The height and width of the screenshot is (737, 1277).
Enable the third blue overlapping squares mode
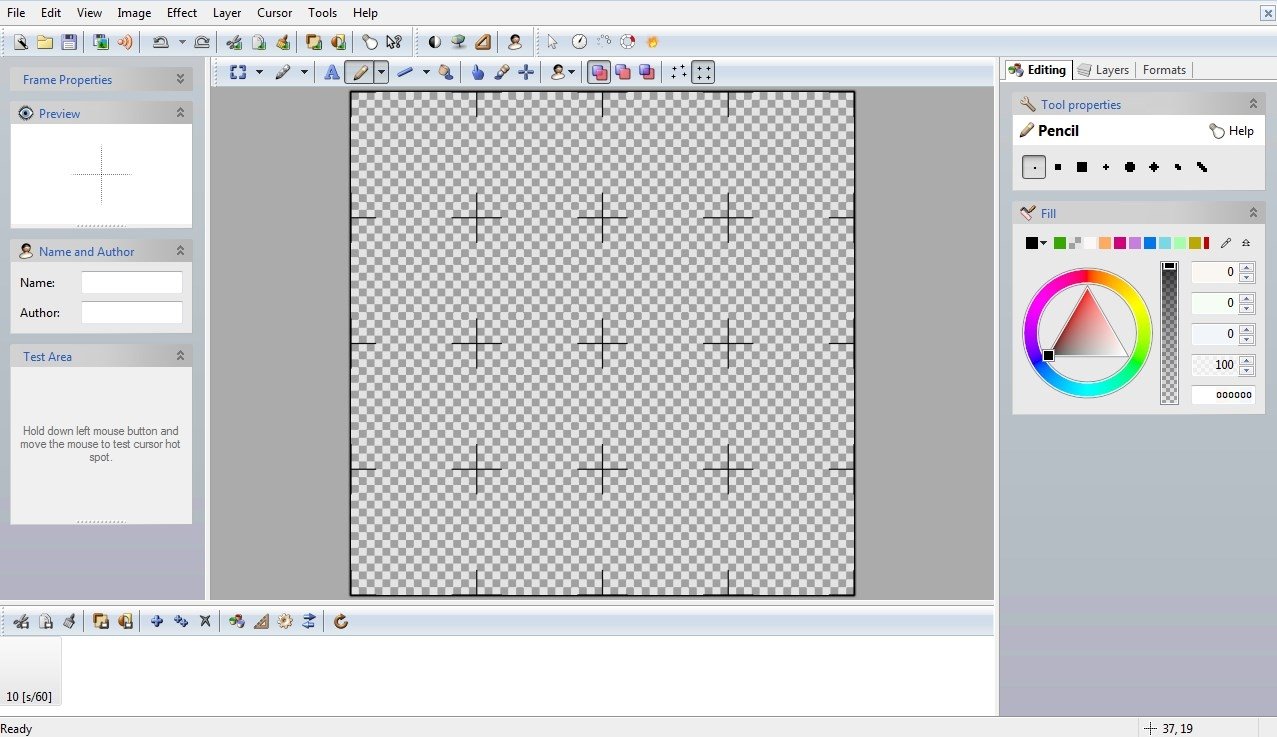(647, 72)
